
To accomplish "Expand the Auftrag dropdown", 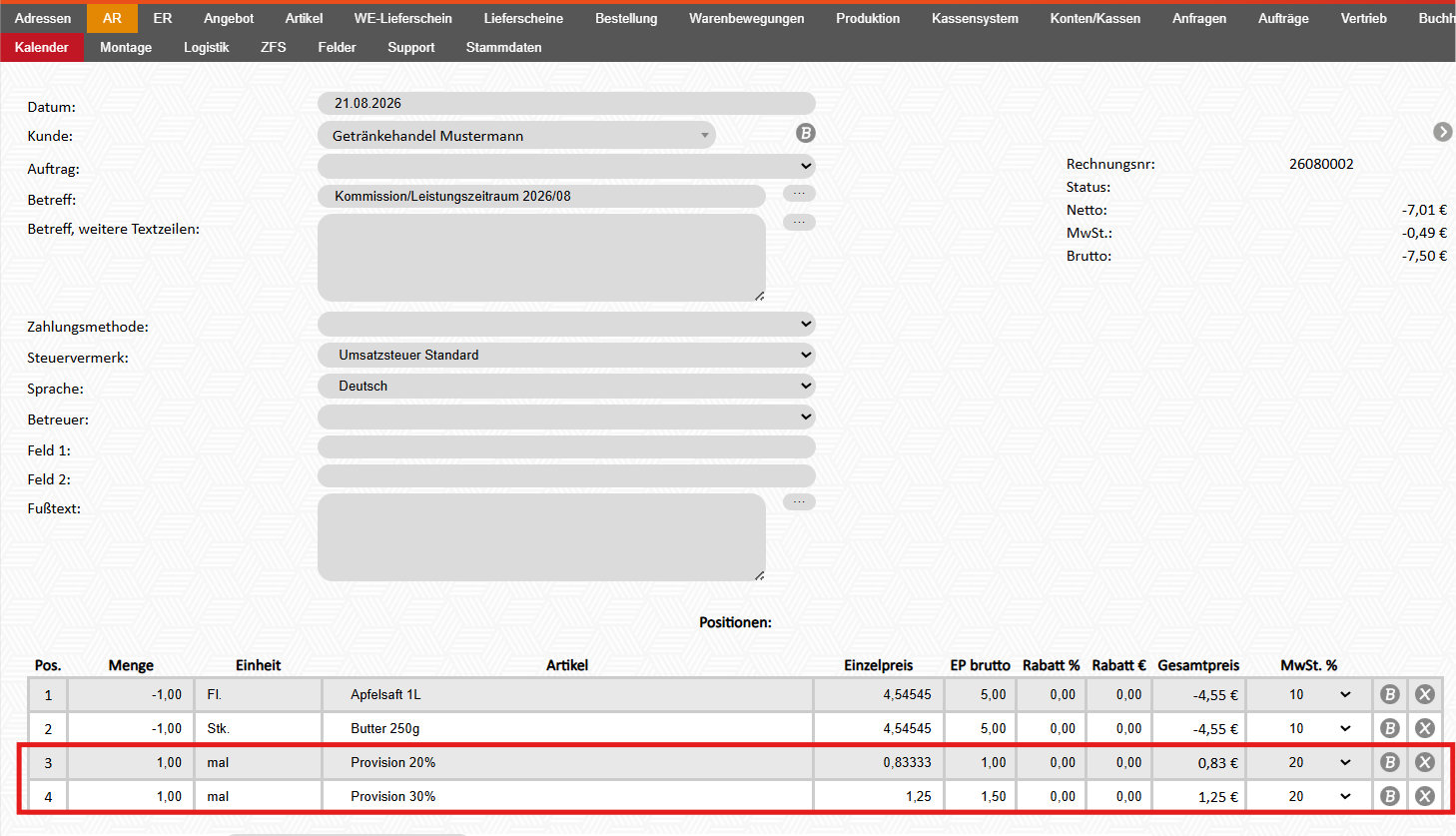I will click(x=566, y=166).
